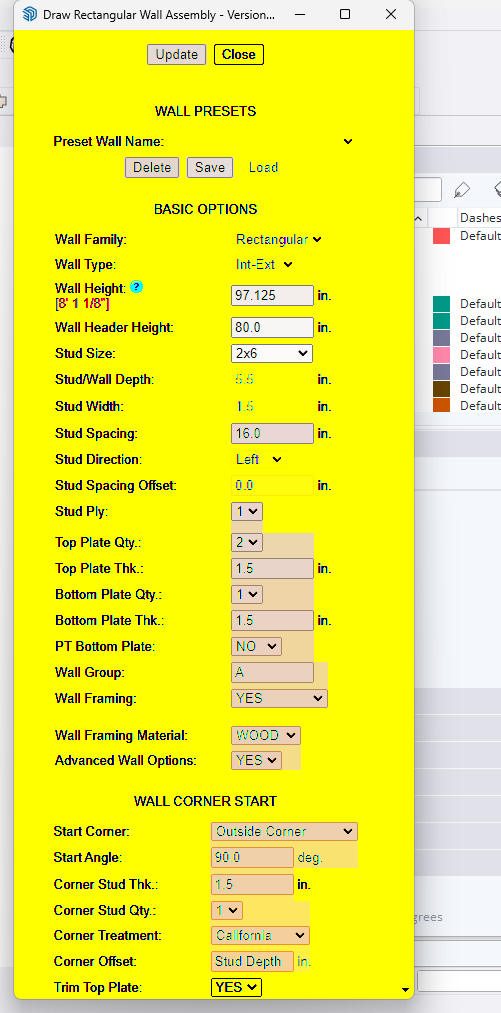Click the Save preset button

[210, 167]
